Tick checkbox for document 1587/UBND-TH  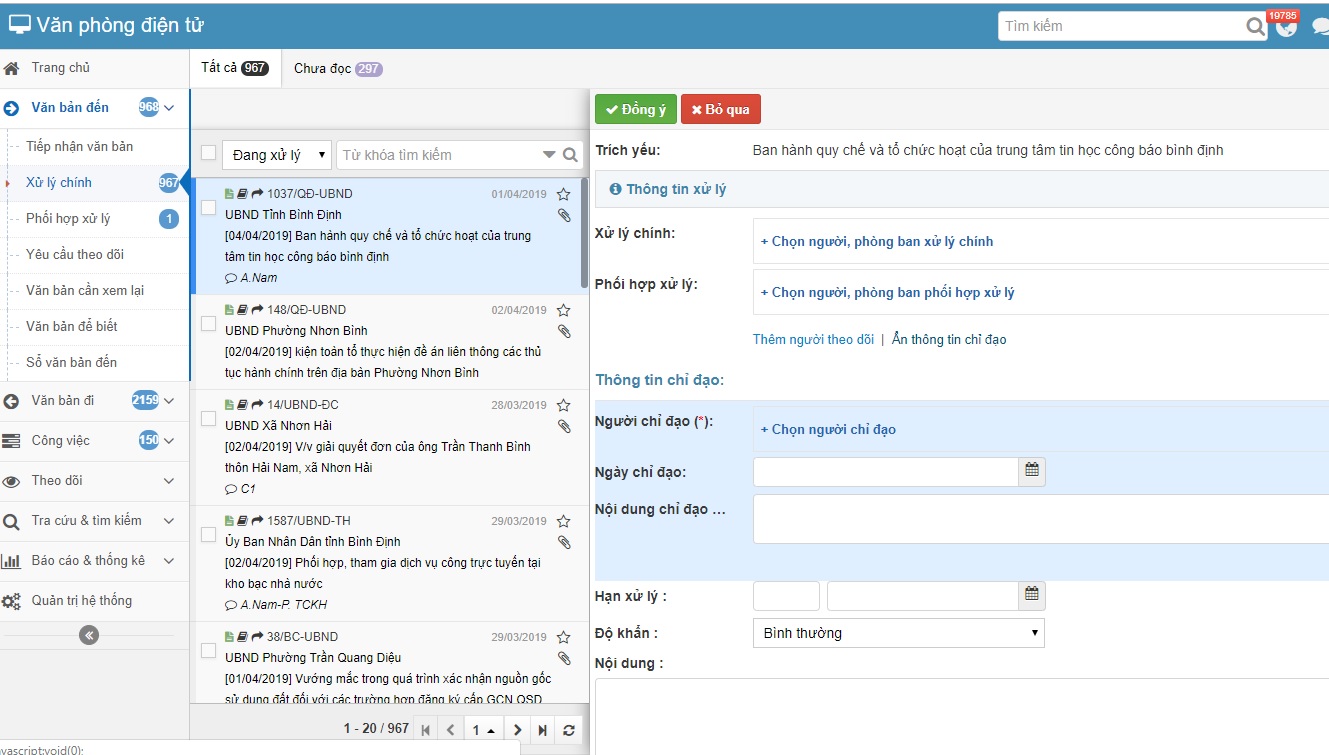208,534
